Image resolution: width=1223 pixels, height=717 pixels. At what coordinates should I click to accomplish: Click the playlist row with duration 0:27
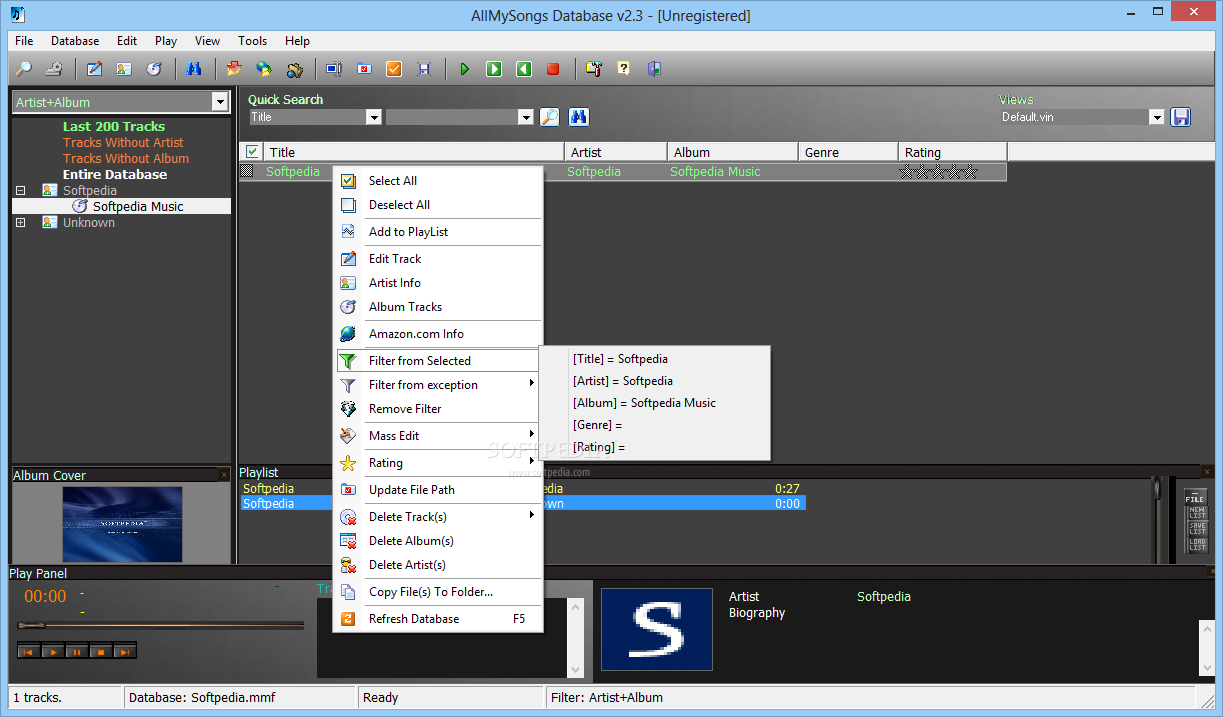click(x=522, y=489)
